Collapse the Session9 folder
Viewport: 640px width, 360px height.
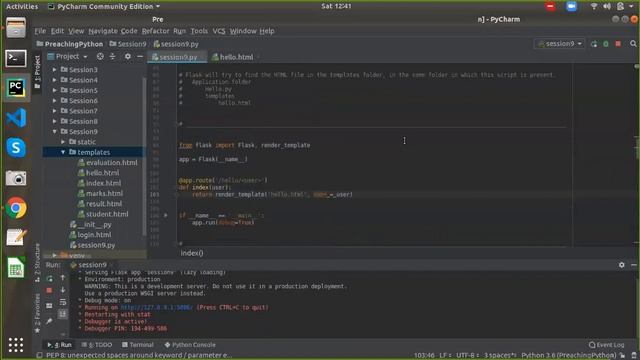(54, 131)
